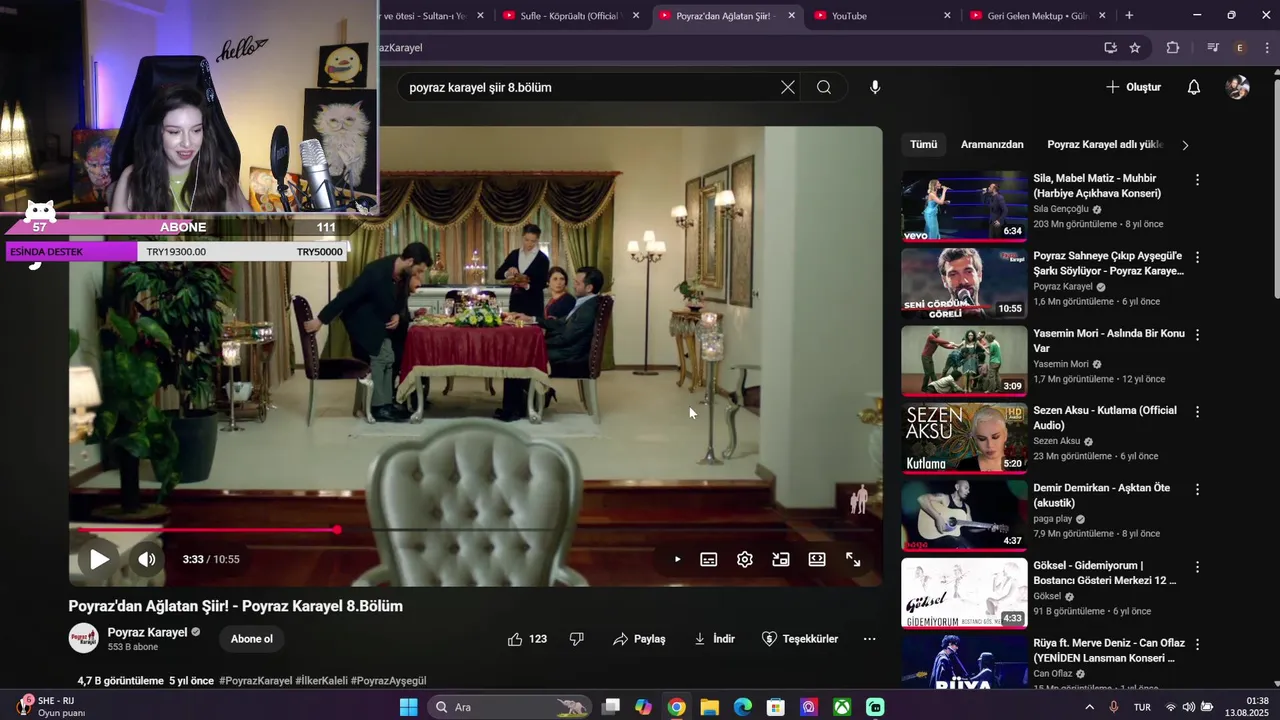The image size is (1280, 720).
Task: Open options menu for Rüya ft. Merve Deniz
Action: click(x=1197, y=644)
